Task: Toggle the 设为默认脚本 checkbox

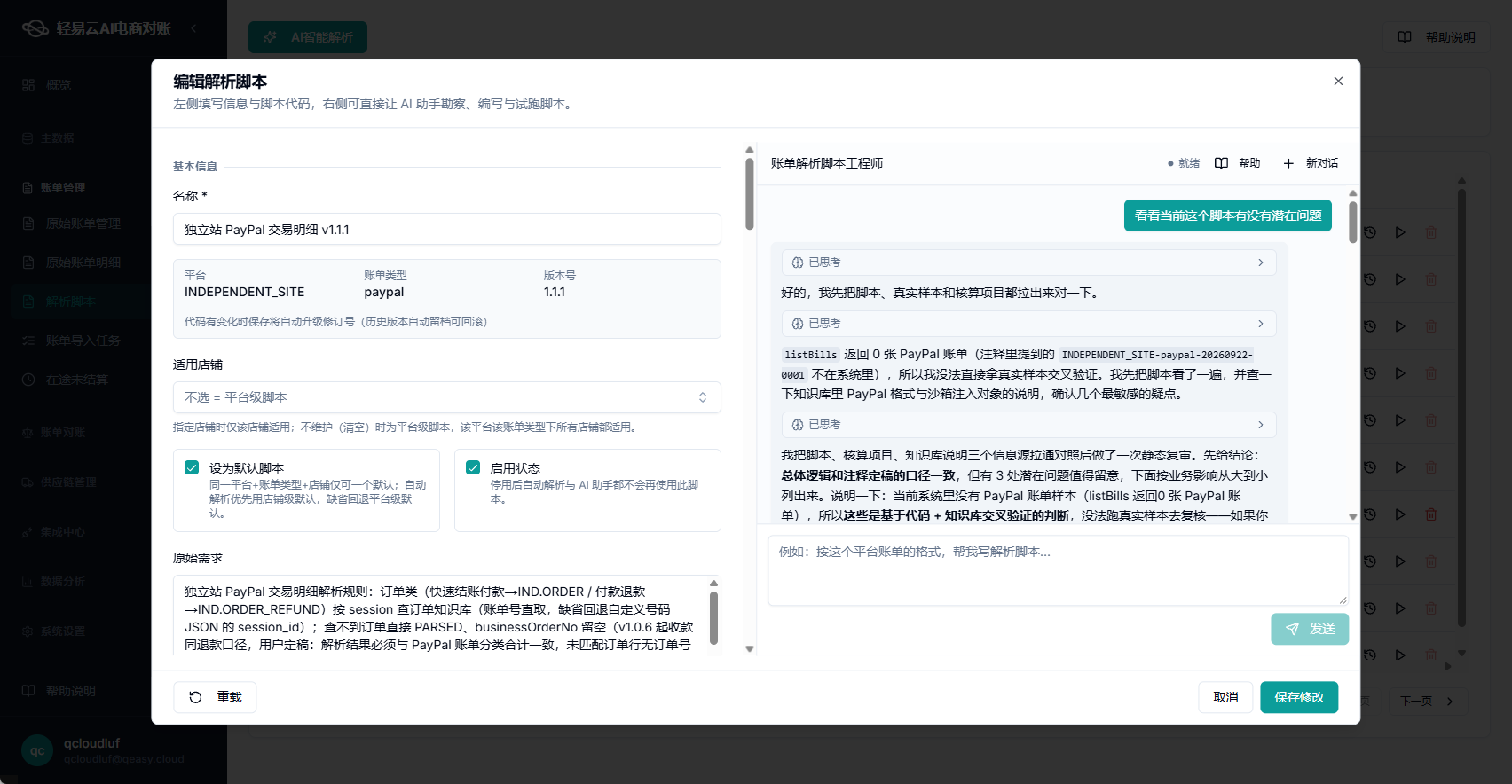Action: pyautogui.click(x=192, y=467)
